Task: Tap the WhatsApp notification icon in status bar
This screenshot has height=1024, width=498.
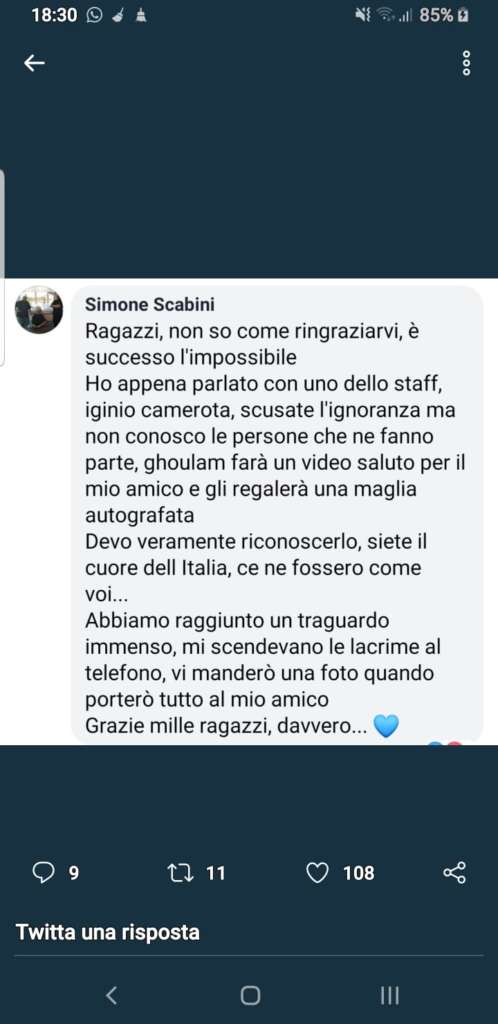Action: [x=95, y=16]
